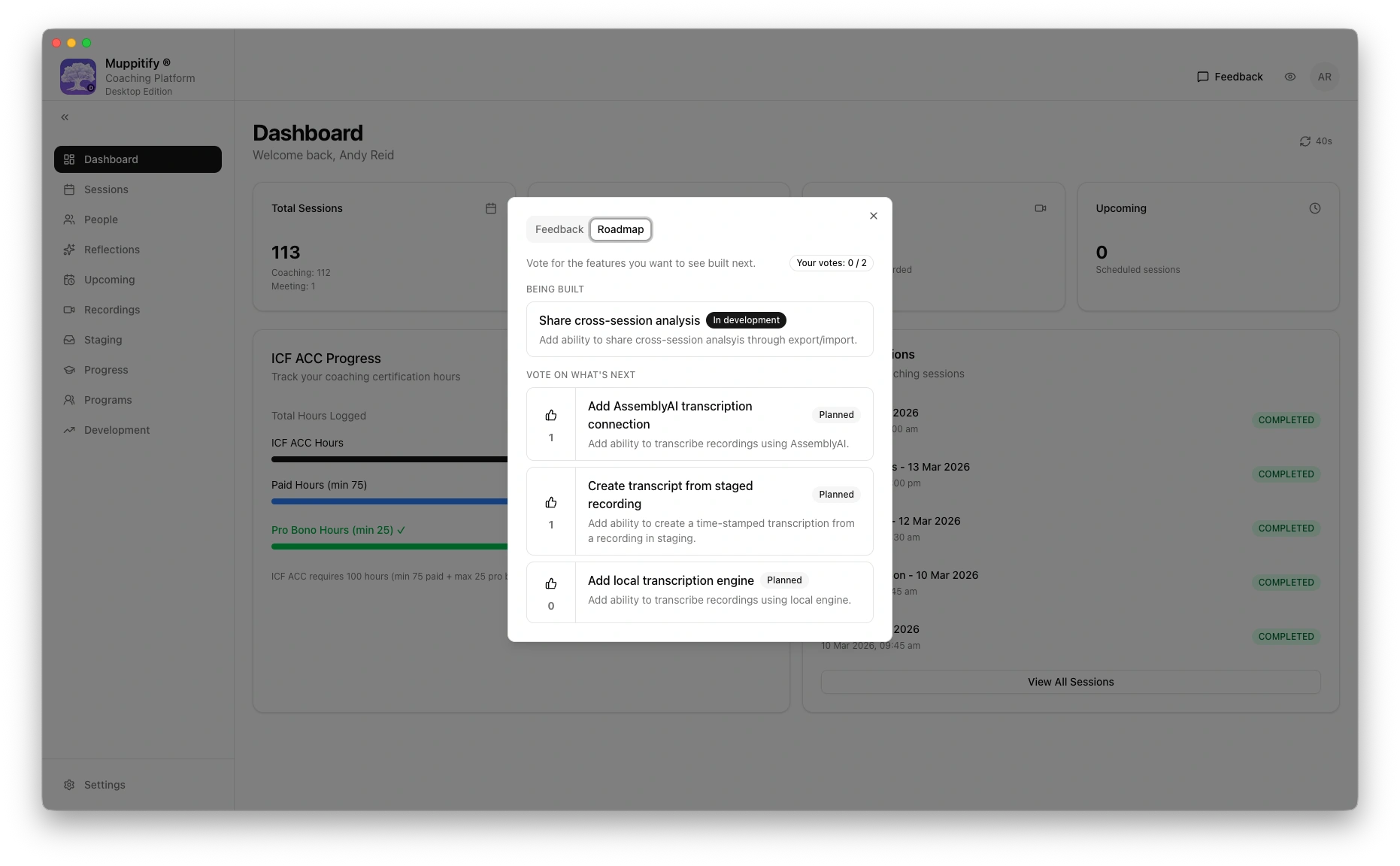Click the refresh icon next to the 40s timer
The image size is (1400, 866).
pos(1305,141)
